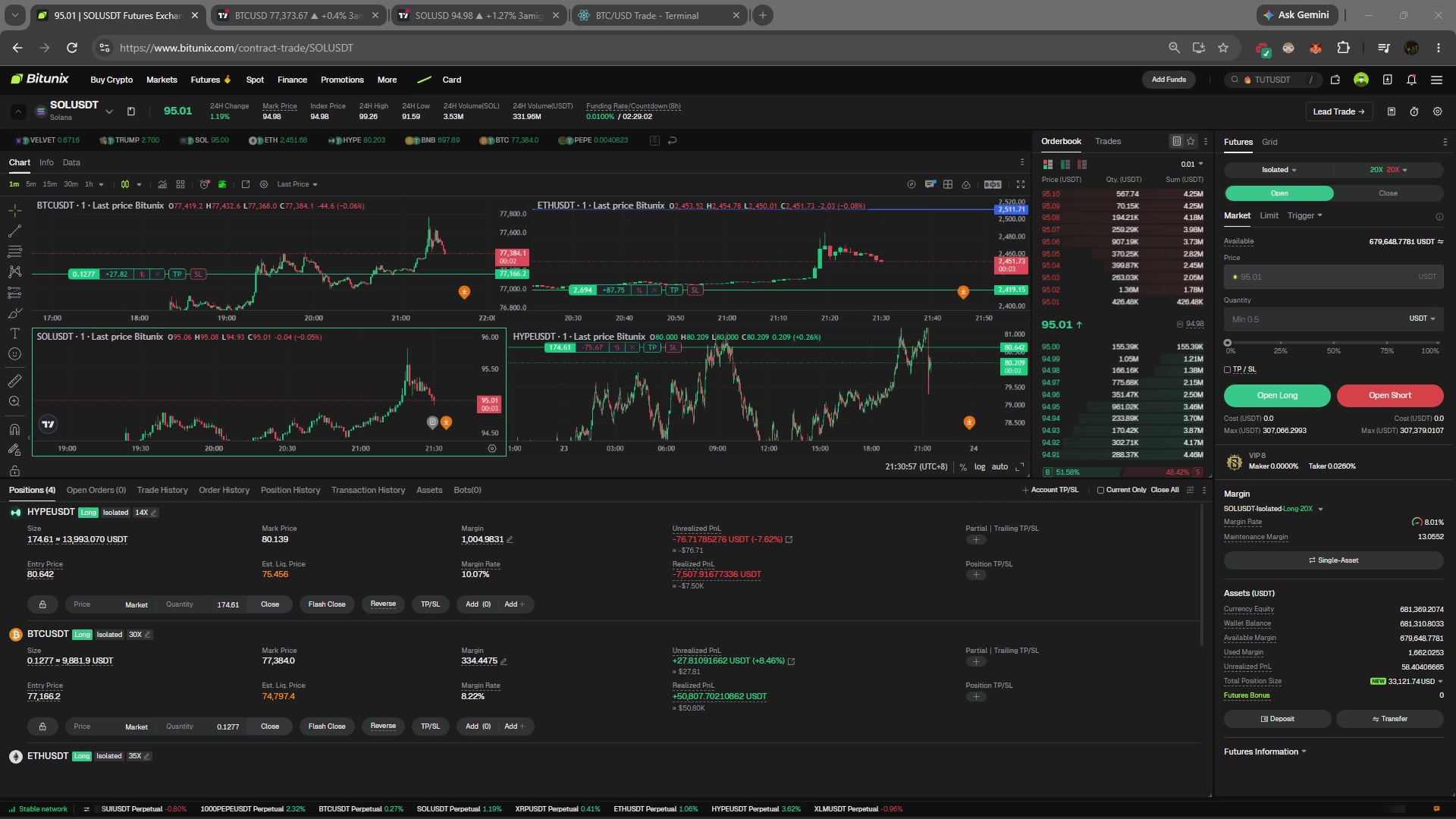Open the Open Orders (0) tab

pyautogui.click(x=96, y=491)
